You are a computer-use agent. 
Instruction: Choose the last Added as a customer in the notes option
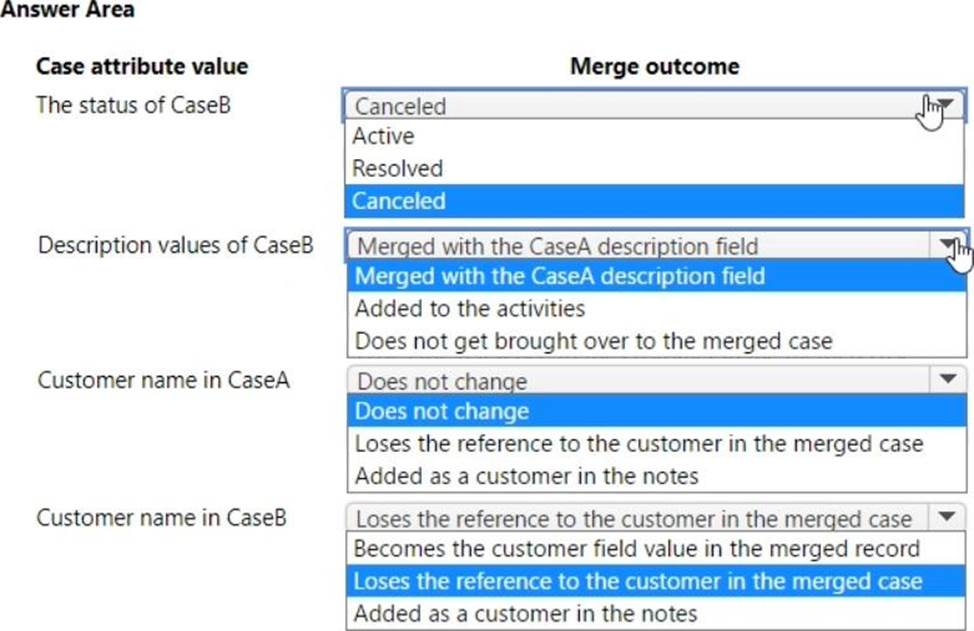526,613
